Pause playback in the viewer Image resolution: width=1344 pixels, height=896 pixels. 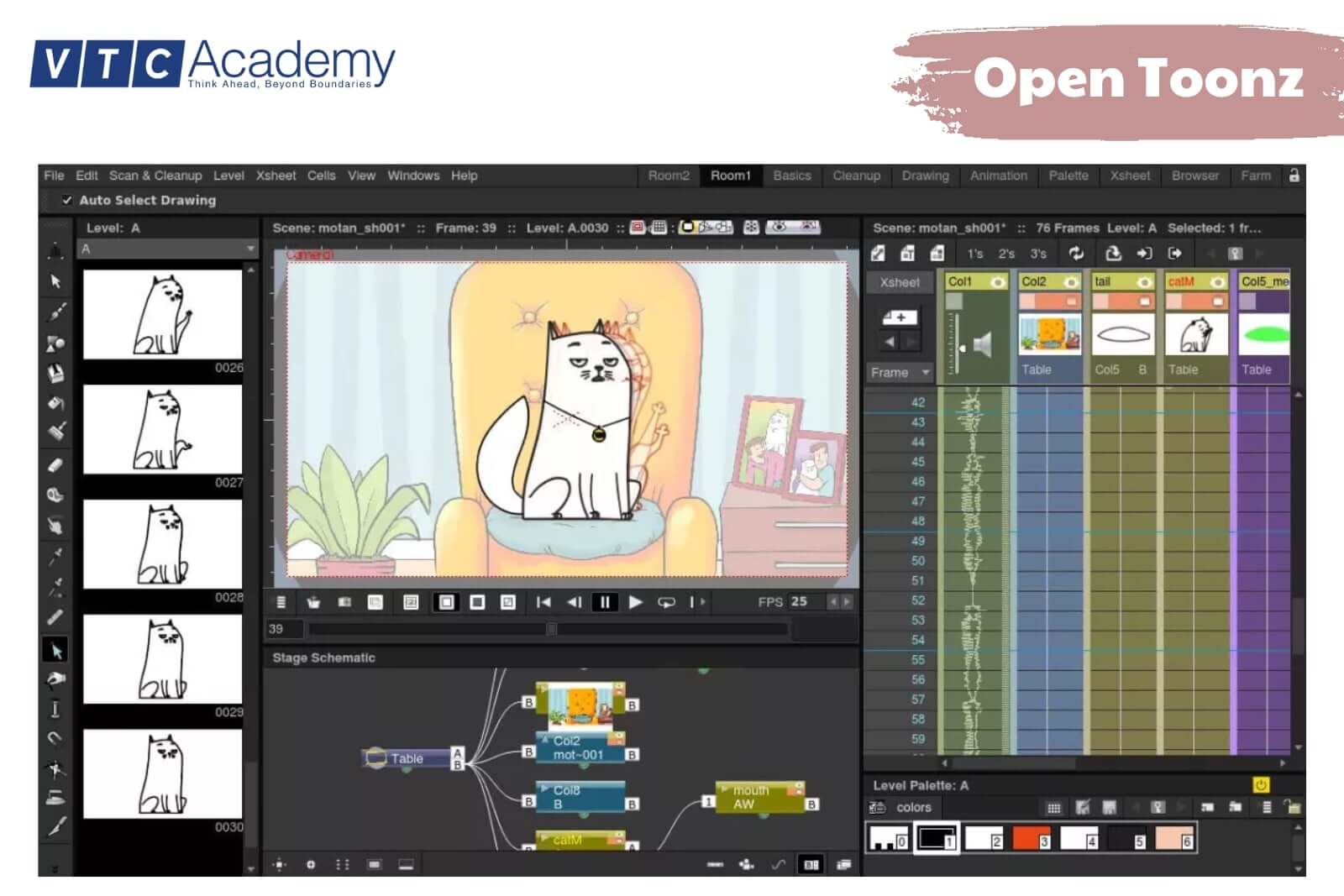click(x=605, y=601)
